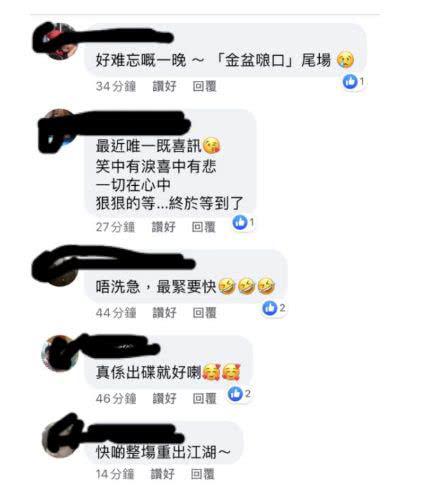This screenshot has width=444, height=493.
Task: Click 回覆 under the 46分鐘 comment
Action: pyautogui.click(x=205, y=398)
